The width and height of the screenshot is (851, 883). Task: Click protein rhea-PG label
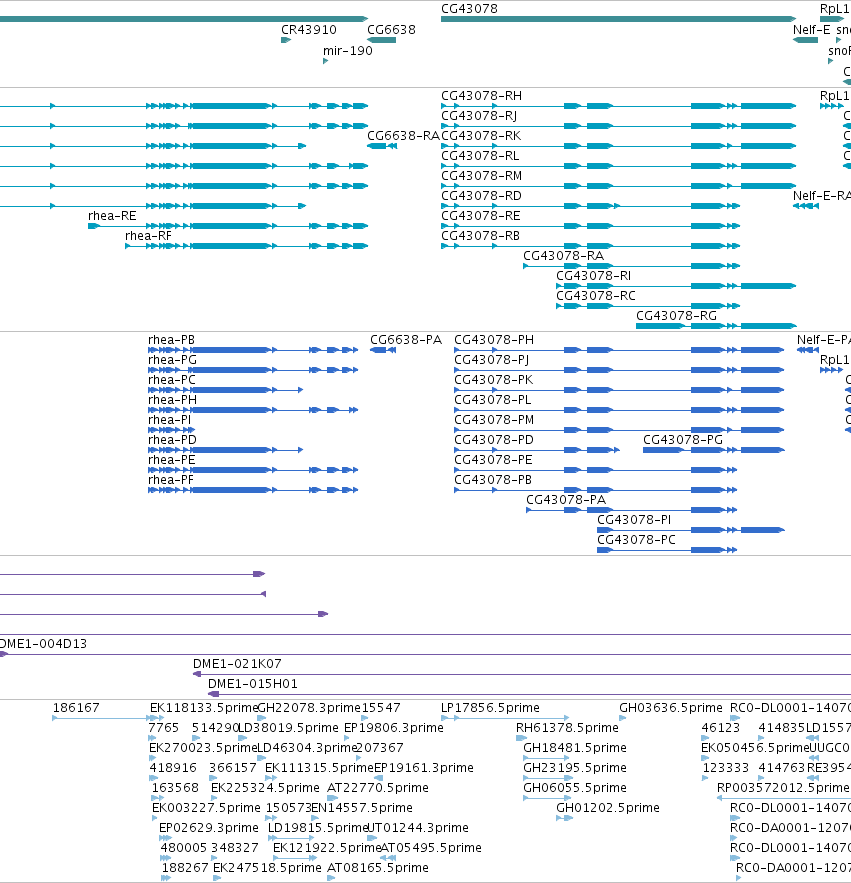[x=172, y=359]
